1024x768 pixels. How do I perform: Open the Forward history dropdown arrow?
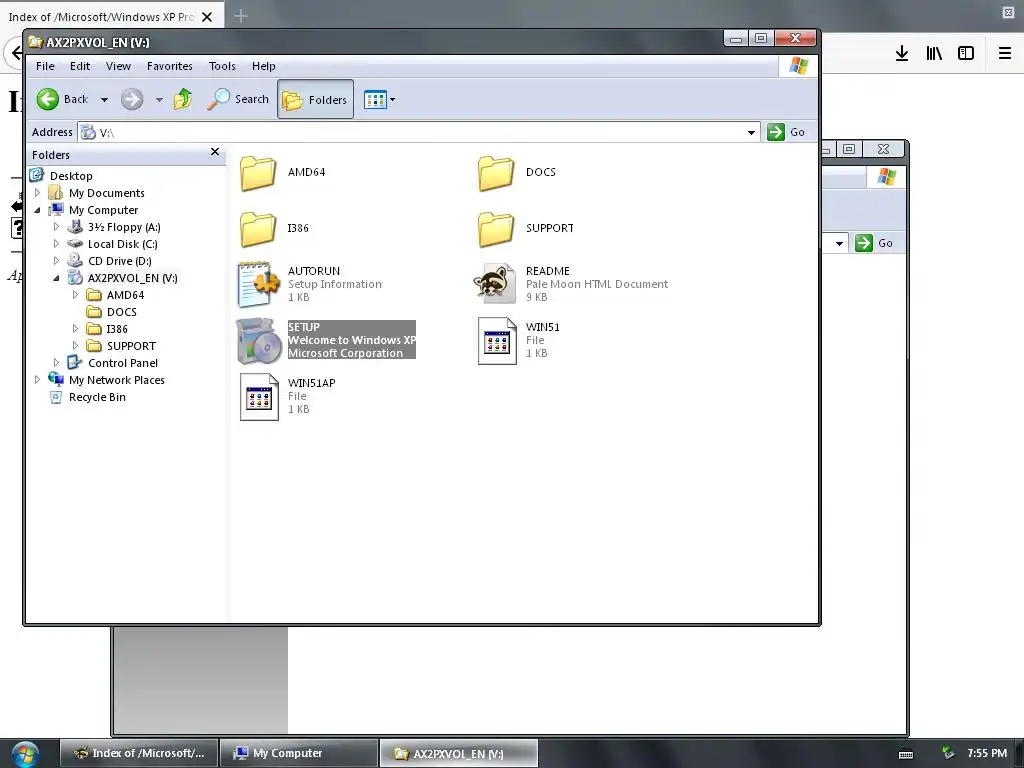[159, 100]
